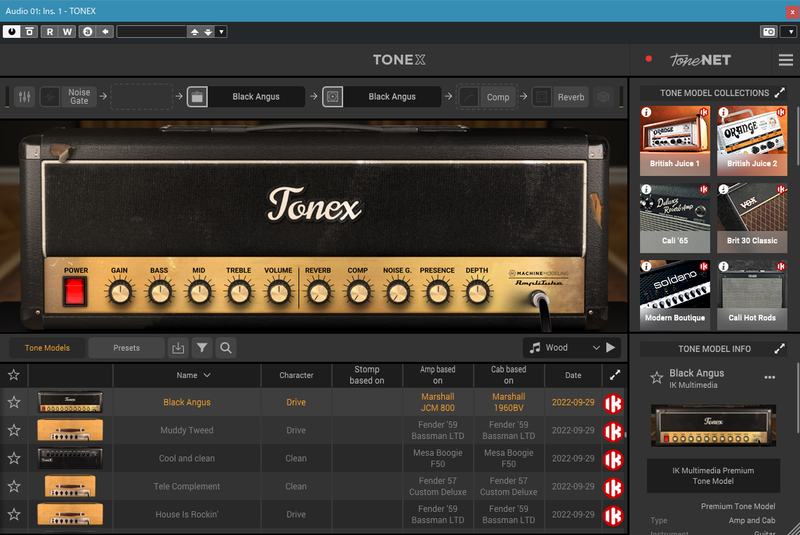Screen dimensions: 800x535
Task: Open the host preset name dropdown arrow
Action: (221, 32)
